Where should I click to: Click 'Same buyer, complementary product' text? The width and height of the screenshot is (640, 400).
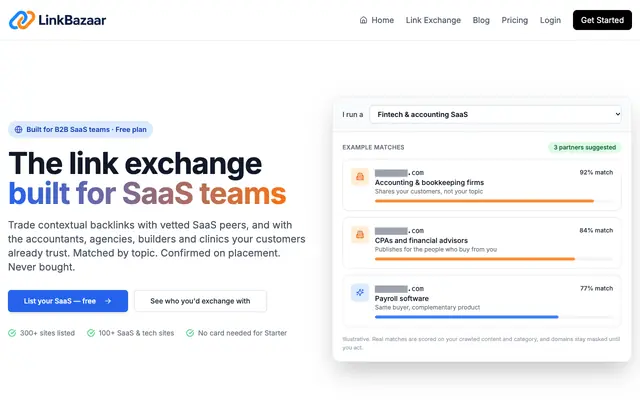[427, 307]
